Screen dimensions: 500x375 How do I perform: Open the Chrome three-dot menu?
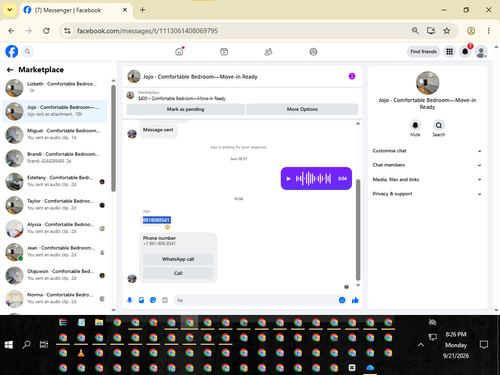point(489,31)
